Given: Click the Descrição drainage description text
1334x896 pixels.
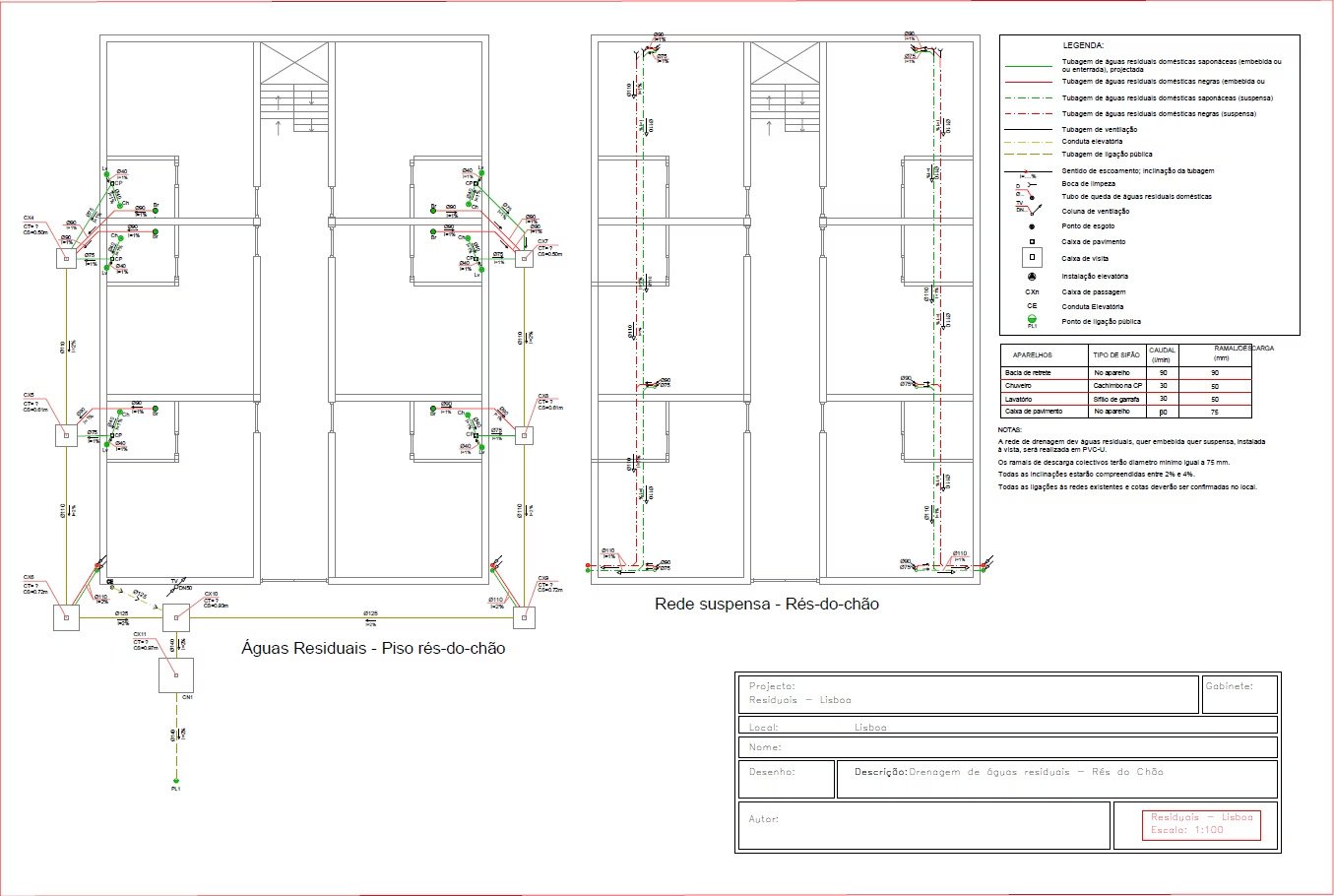Looking at the screenshot, I should [1009, 772].
